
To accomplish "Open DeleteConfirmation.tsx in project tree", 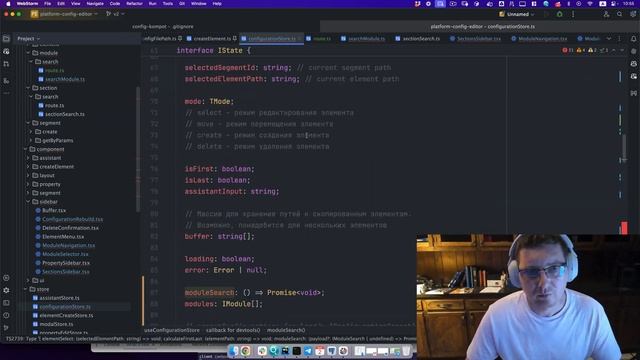I will [70, 228].
